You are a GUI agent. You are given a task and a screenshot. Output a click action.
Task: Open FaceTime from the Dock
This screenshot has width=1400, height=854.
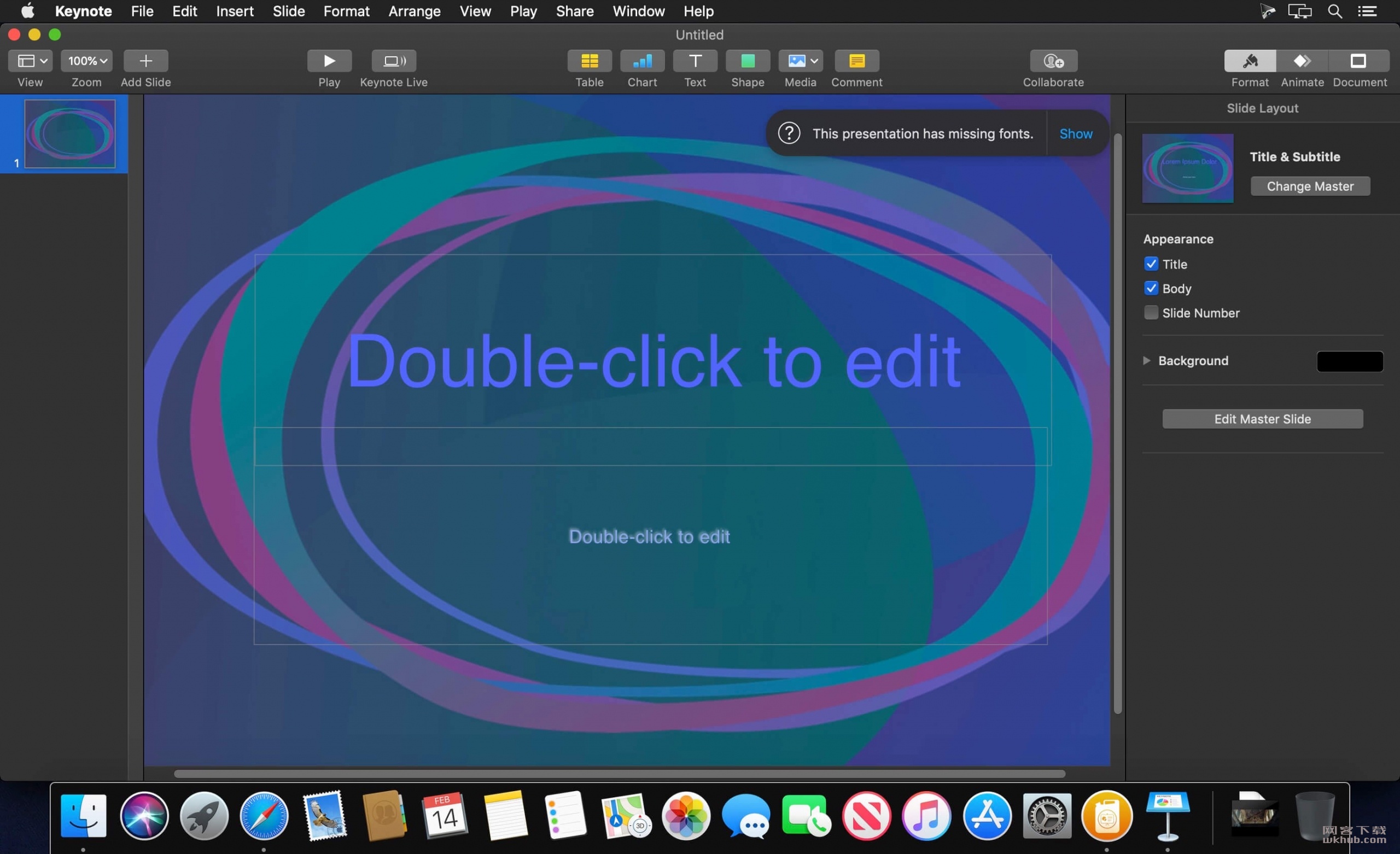tap(806, 816)
